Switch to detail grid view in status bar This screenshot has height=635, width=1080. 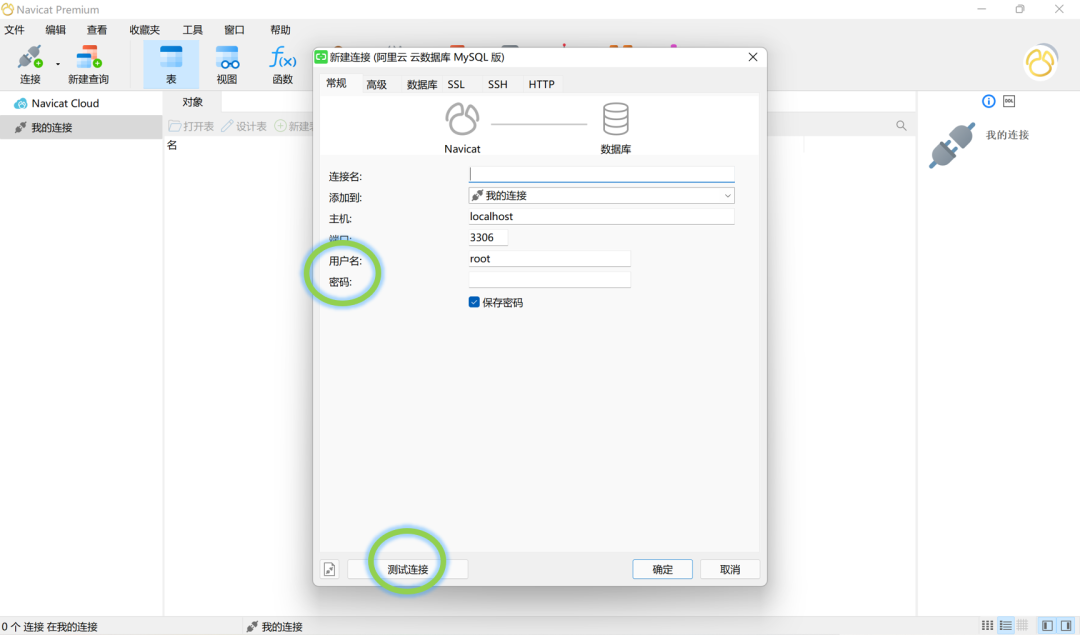point(1023,625)
